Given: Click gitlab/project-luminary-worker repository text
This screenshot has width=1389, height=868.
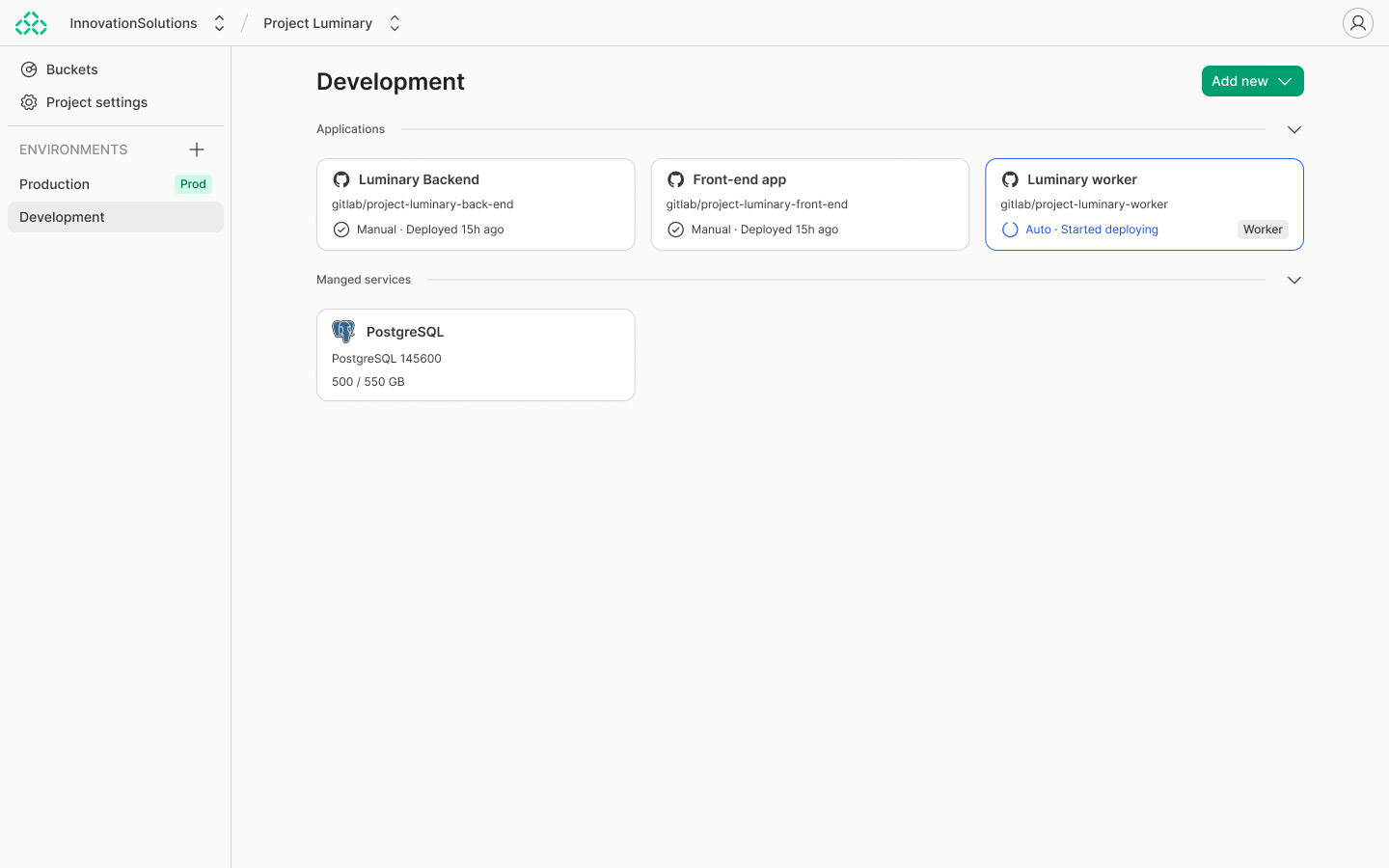Looking at the screenshot, I should coord(1083,204).
